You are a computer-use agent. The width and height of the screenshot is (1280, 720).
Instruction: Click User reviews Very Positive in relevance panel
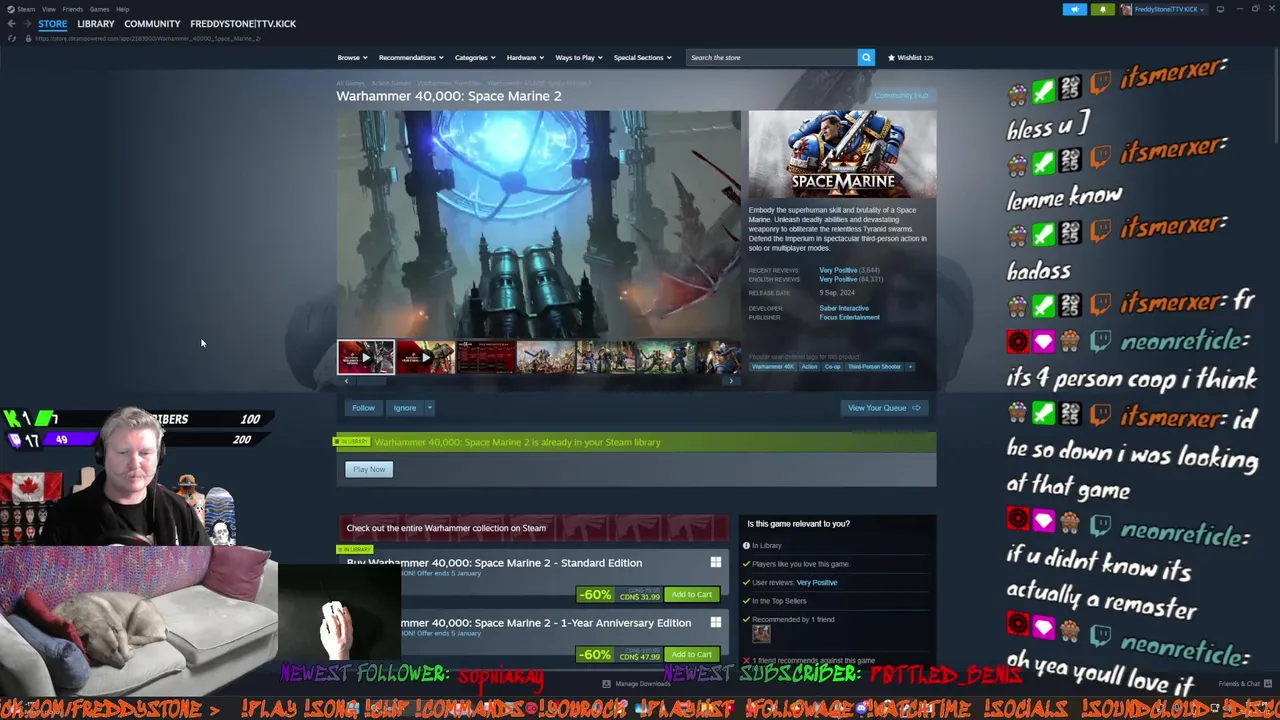tap(817, 582)
